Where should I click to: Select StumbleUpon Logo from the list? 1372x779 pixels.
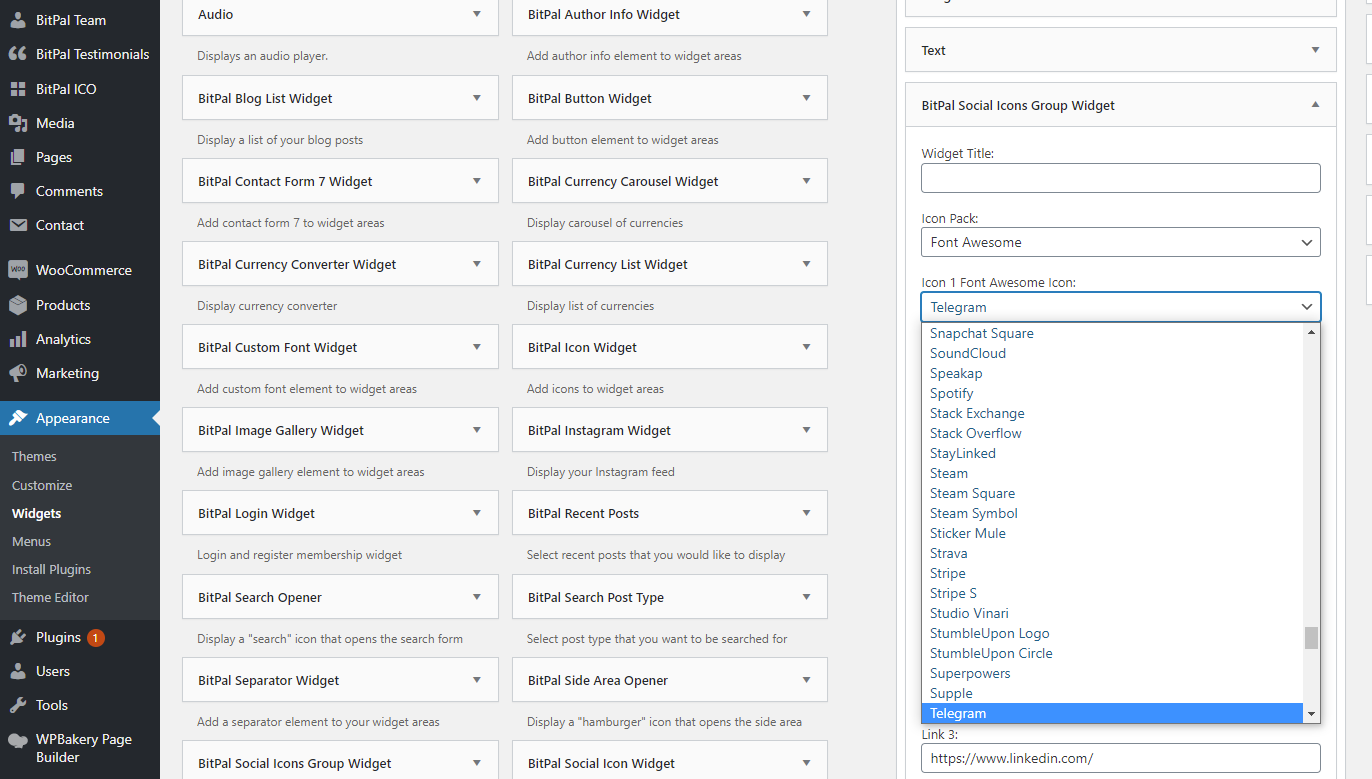[1112, 633]
